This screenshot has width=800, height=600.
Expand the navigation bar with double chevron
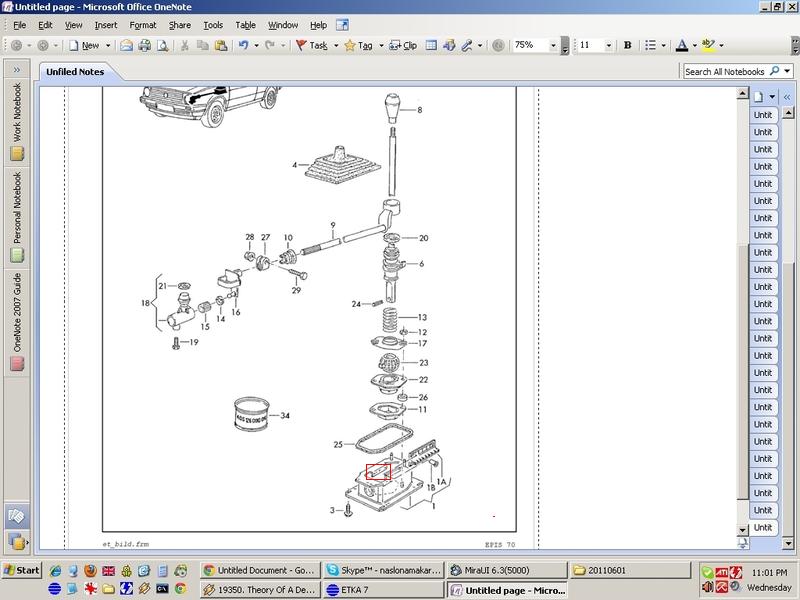(16, 71)
